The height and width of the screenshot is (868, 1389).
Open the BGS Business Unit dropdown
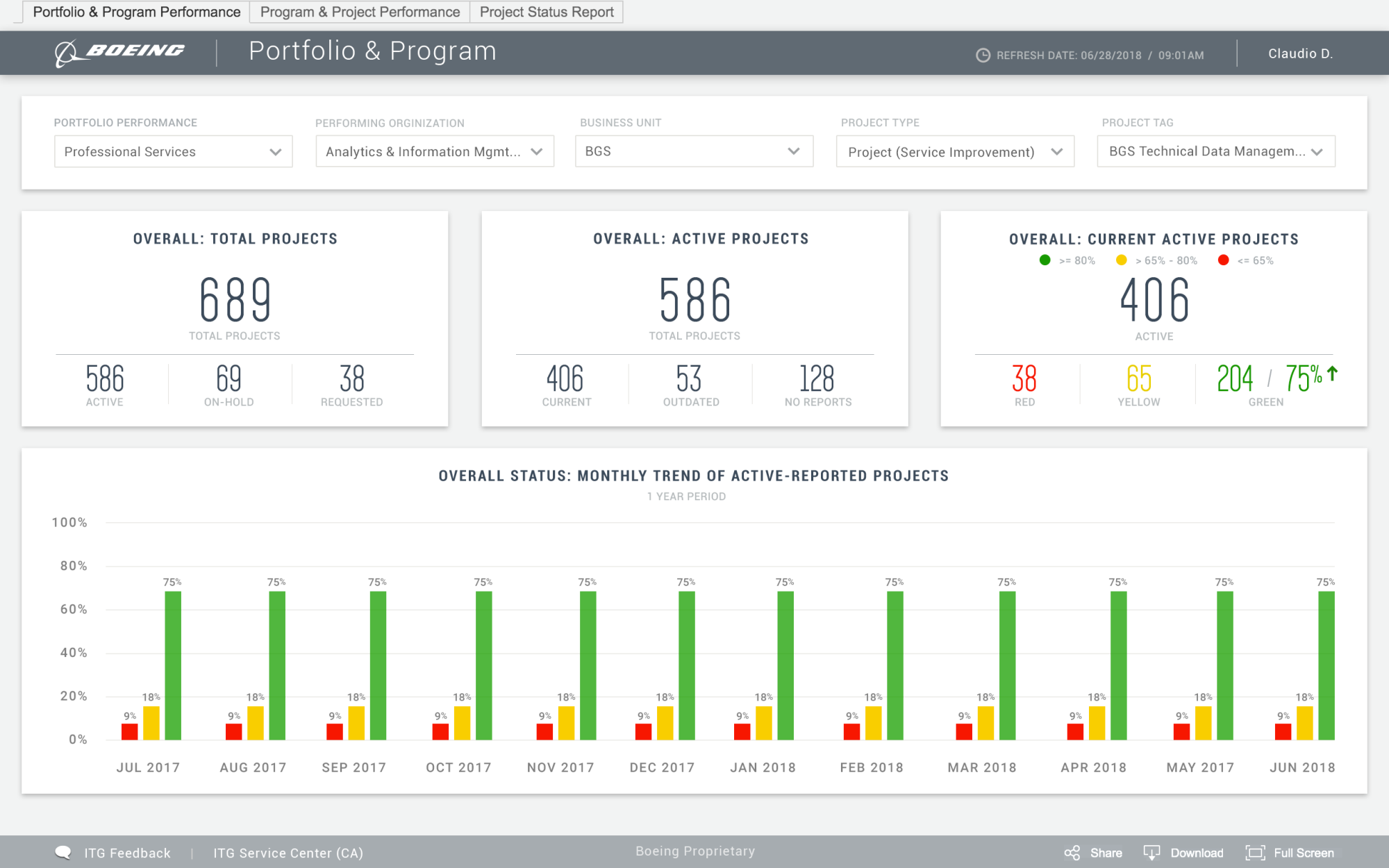click(694, 151)
